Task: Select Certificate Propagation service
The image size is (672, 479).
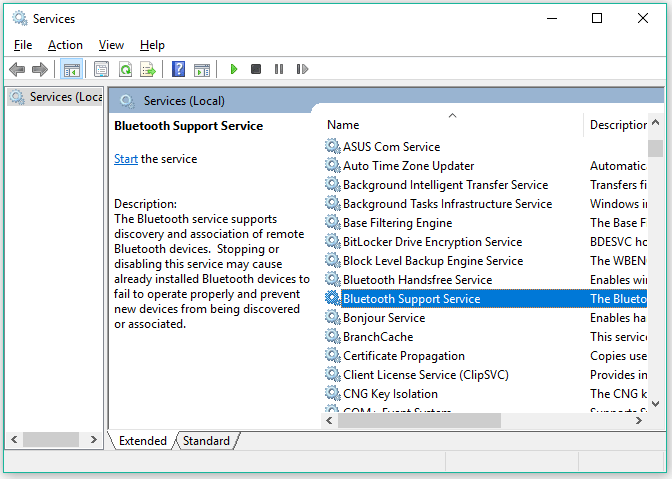Action: coord(485,356)
